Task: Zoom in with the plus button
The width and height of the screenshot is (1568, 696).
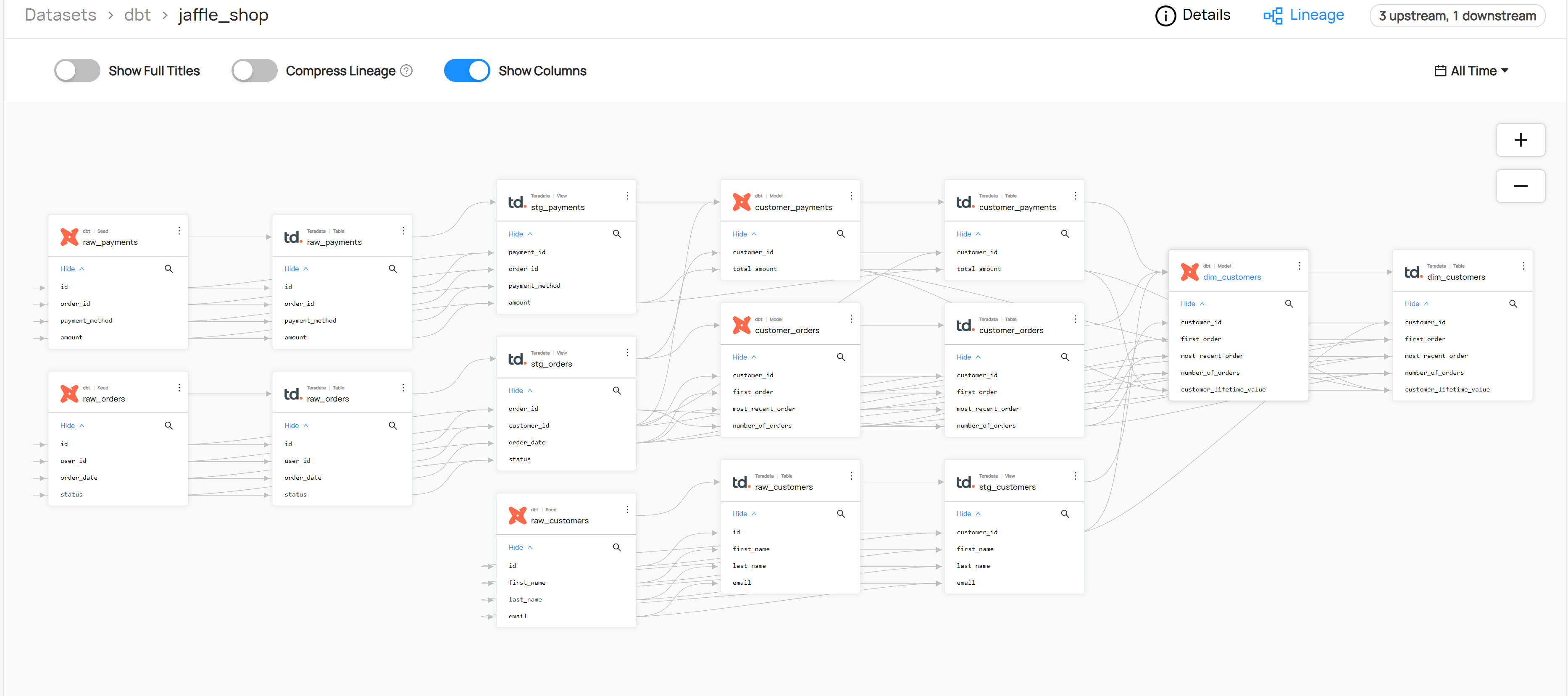Action: pos(1520,140)
